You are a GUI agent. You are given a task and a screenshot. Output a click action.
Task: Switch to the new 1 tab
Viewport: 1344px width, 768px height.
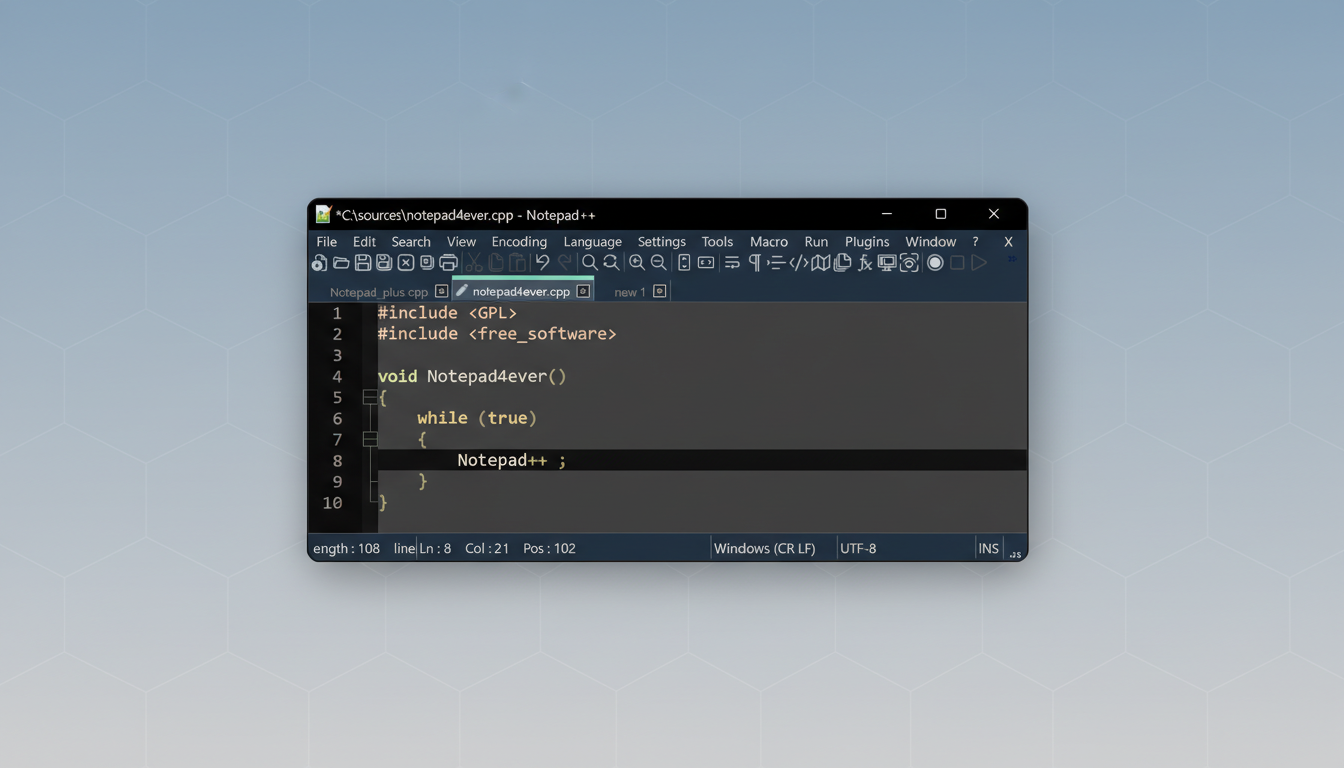(629, 291)
